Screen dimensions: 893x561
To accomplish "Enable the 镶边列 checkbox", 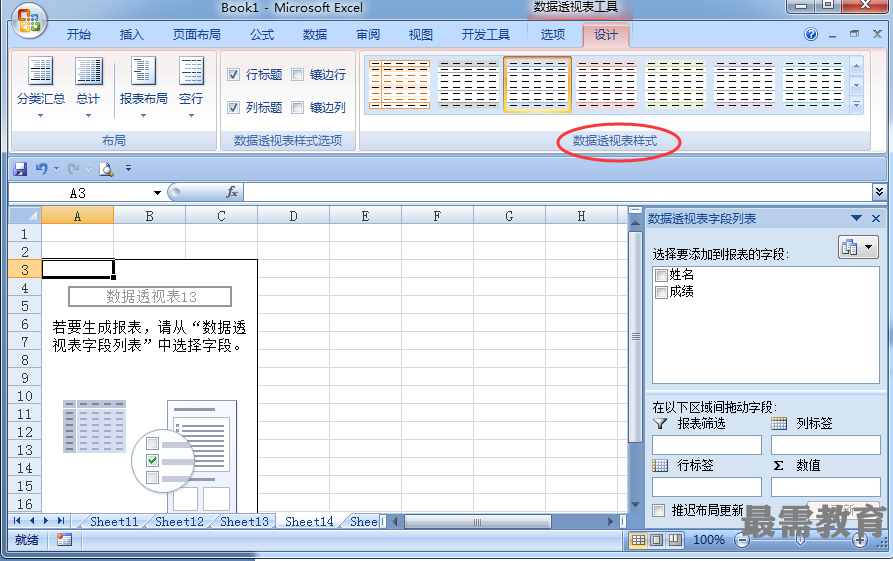I will tap(297, 107).
